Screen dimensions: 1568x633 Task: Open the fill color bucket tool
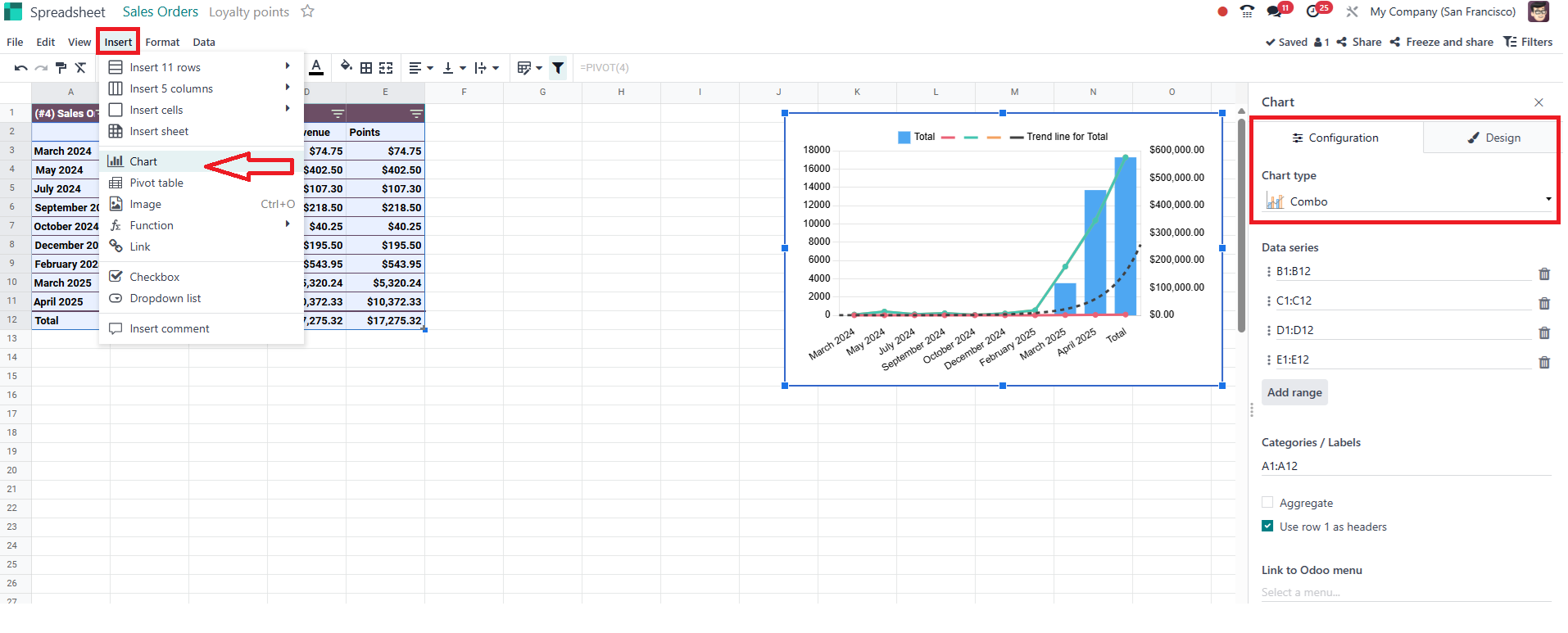[x=347, y=67]
